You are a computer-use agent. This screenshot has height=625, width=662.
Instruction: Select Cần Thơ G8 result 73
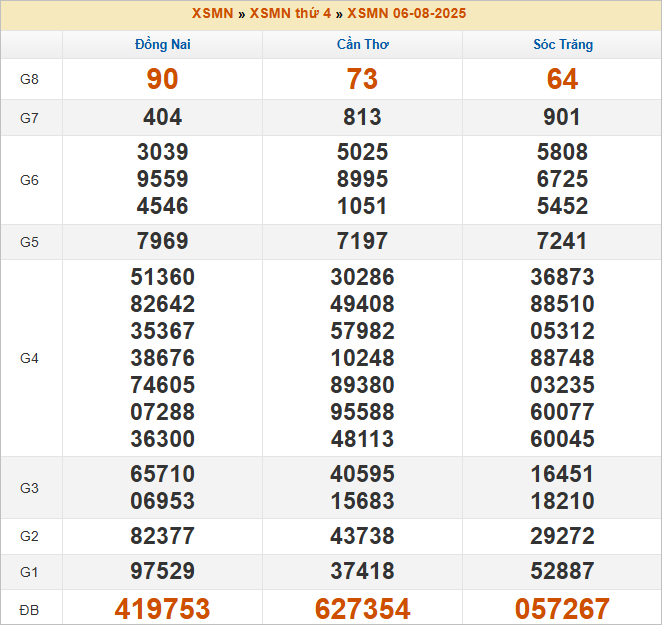[x=362, y=79]
